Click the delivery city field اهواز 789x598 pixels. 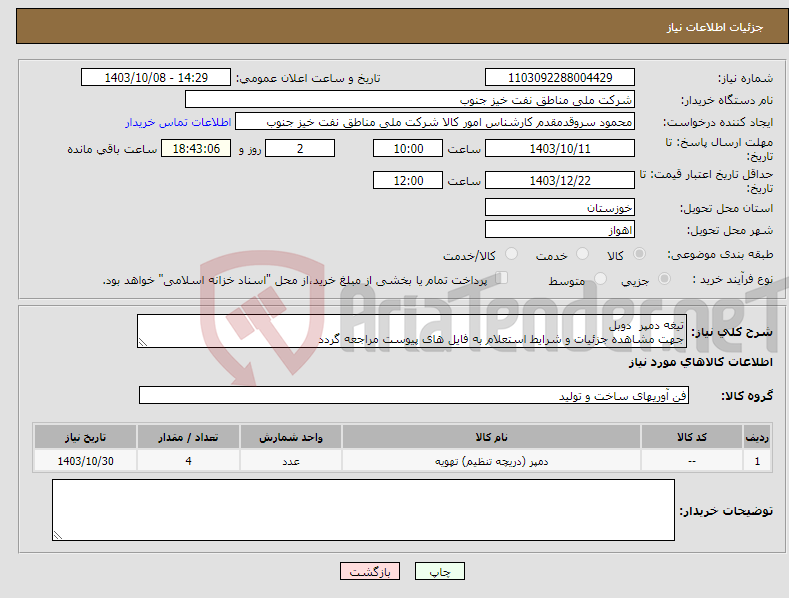(560, 230)
